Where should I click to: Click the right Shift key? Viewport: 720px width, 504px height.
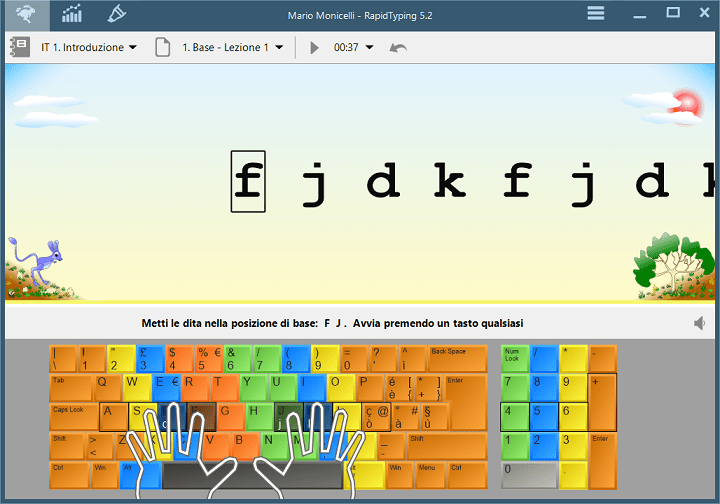pyautogui.click(x=447, y=446)
